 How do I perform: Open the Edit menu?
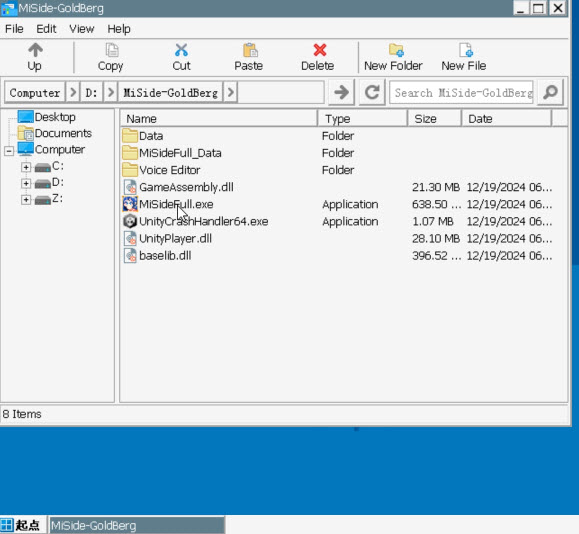coord(46,29)
